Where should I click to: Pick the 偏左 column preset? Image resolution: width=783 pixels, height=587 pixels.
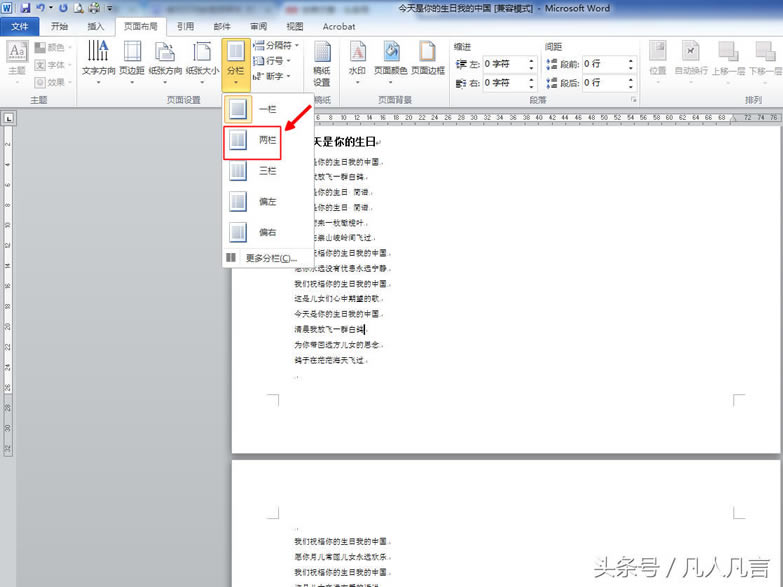[252, 202]
